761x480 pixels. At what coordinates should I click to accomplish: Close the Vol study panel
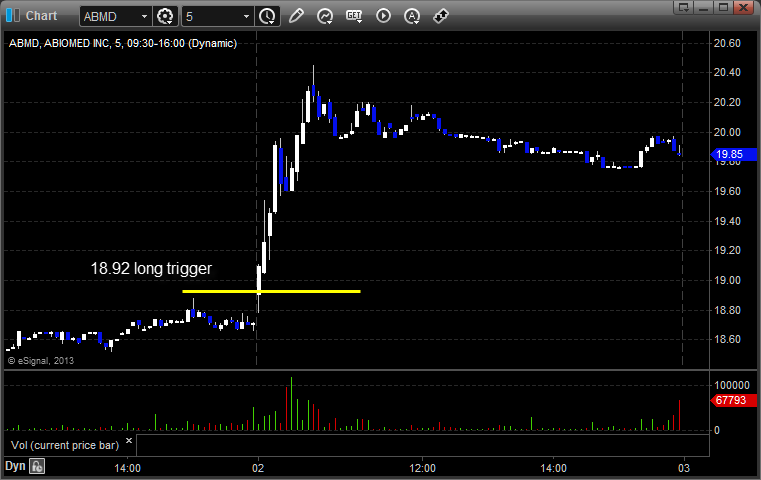click(129, 441)
